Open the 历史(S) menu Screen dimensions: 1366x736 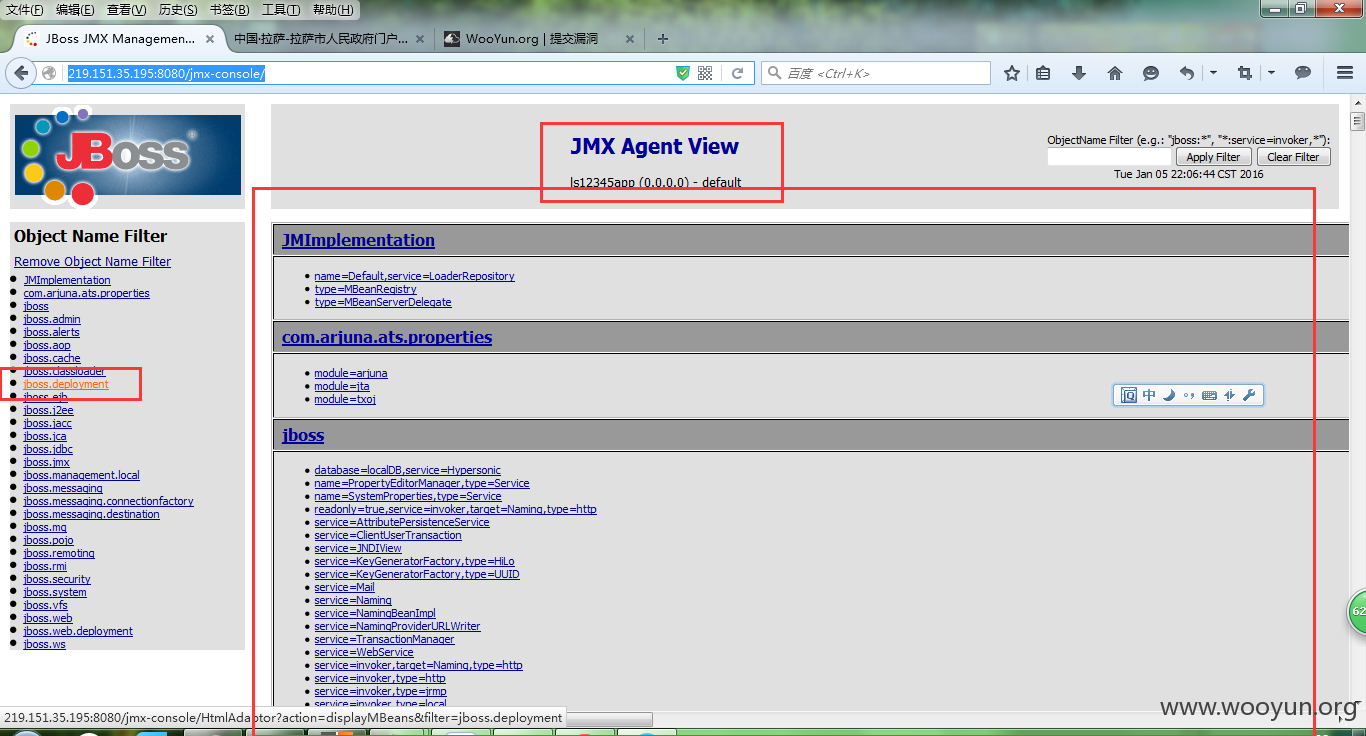tap(178, 10)
